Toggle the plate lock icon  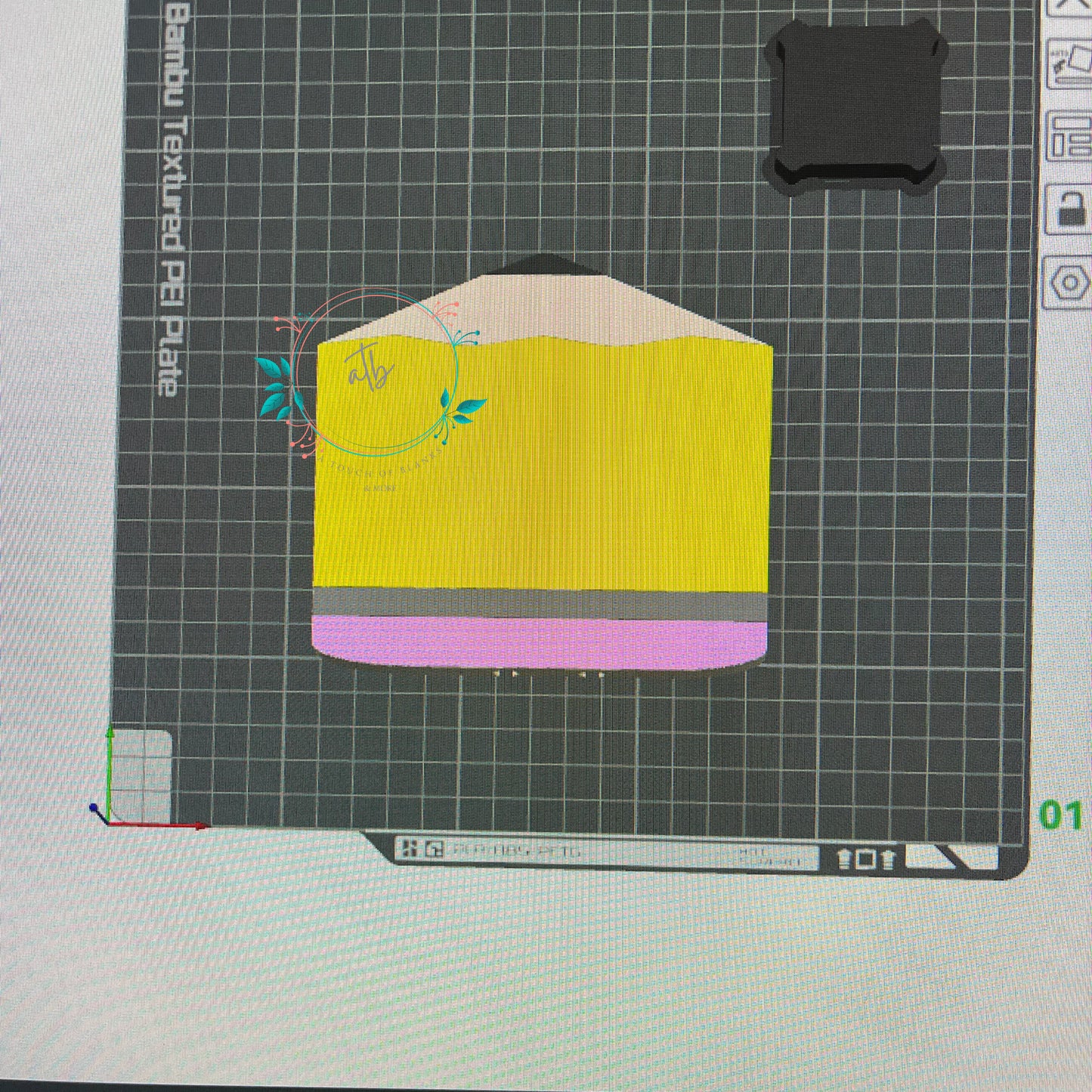[1069, 209]
